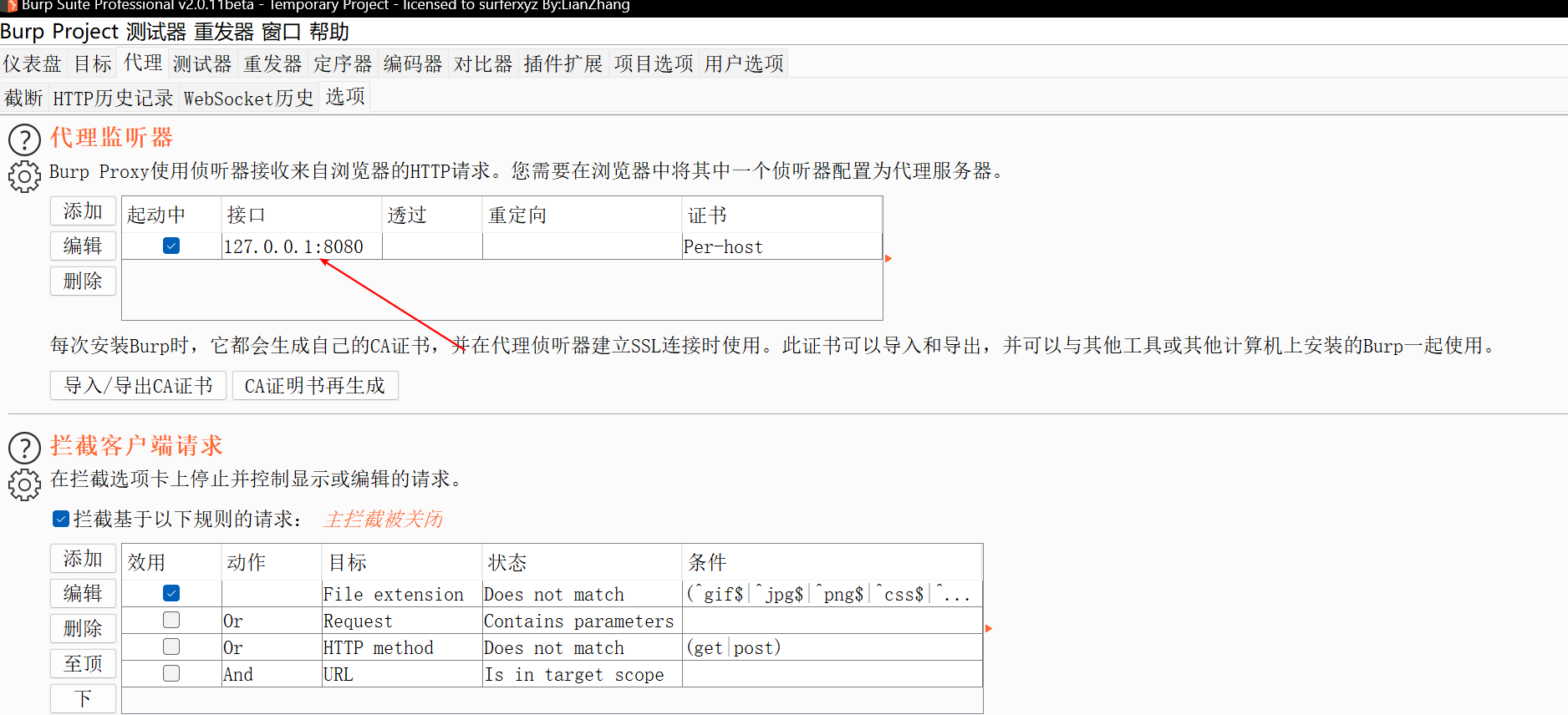Switch to the 用户选项 tab

pyautogui.click(x=744, y=63)
